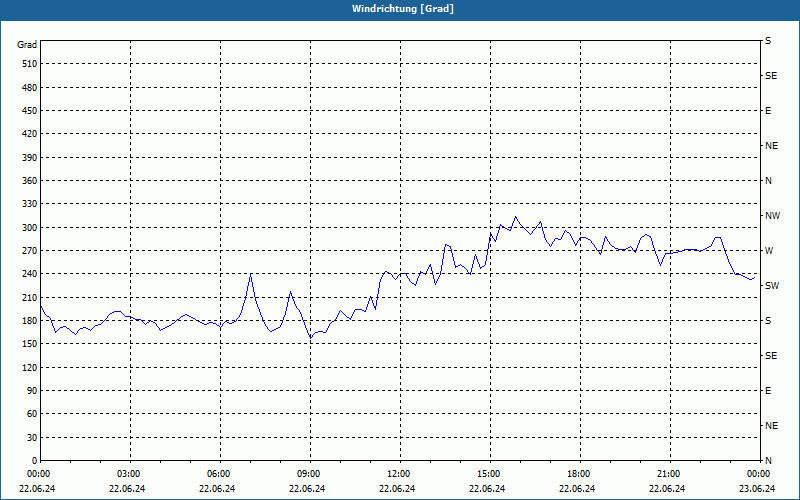This screenshot has height=500, width=800.
Task: Click the 330 y-axis tick label
Action: (30, 204)
